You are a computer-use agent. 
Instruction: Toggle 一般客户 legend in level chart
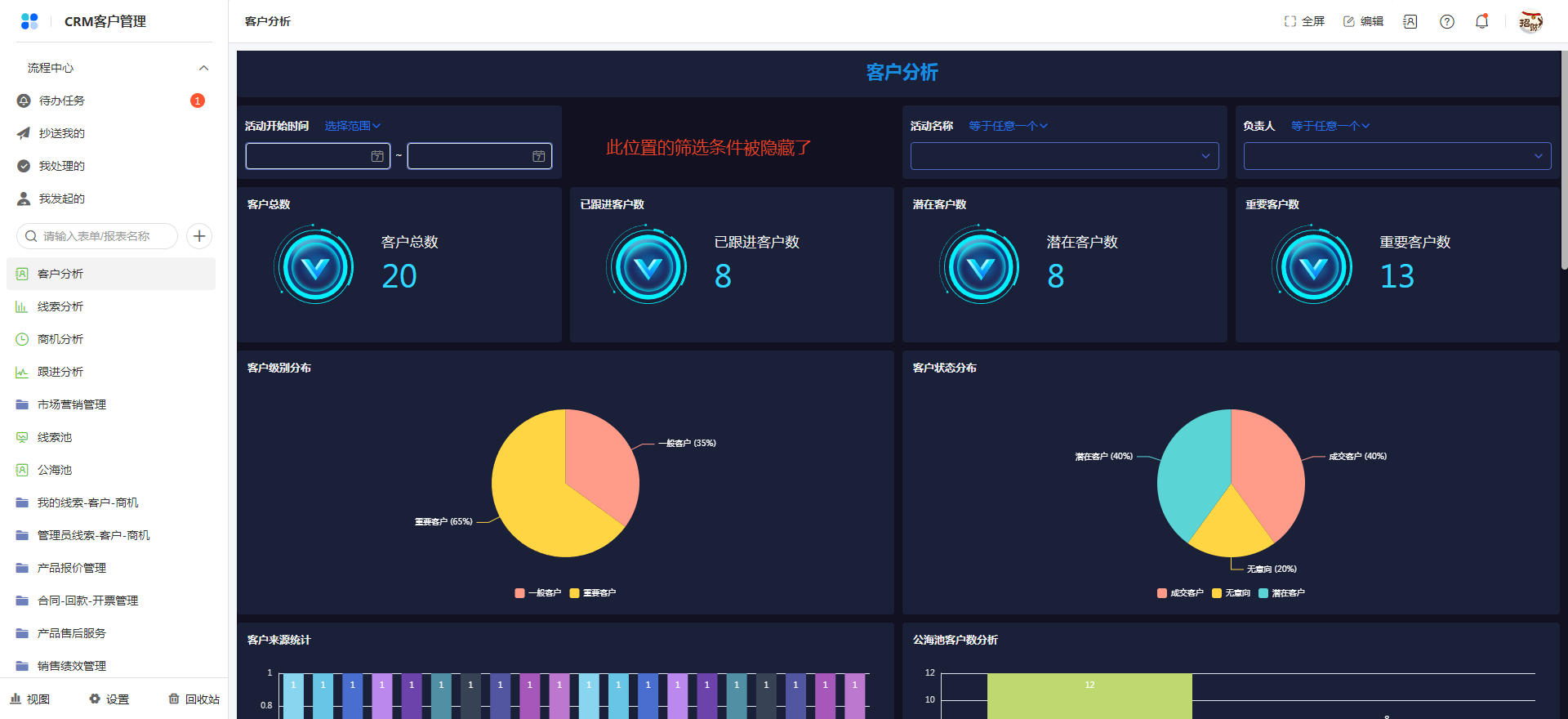pos(538,593)
